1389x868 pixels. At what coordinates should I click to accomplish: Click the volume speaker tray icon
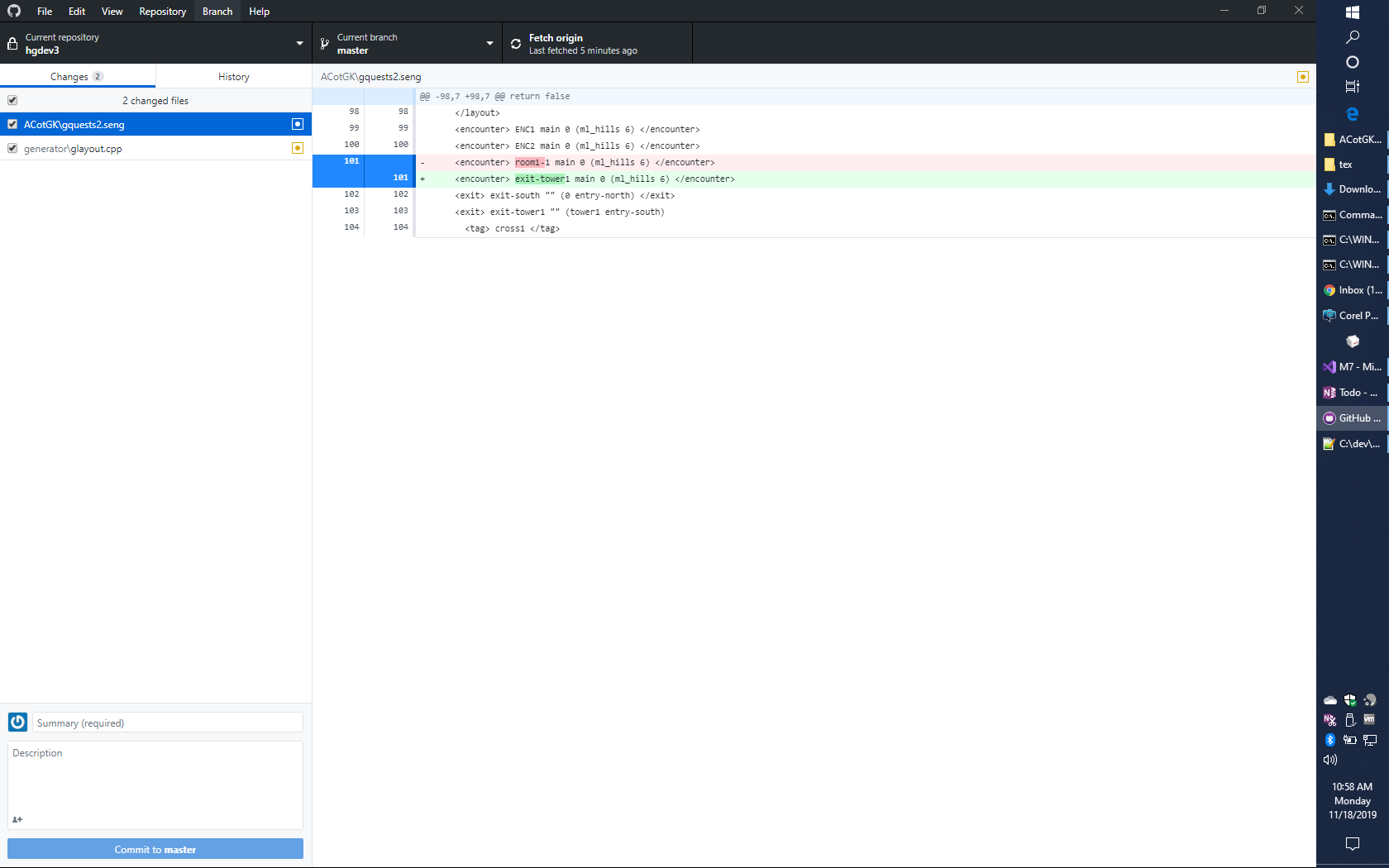(1330, 760)
